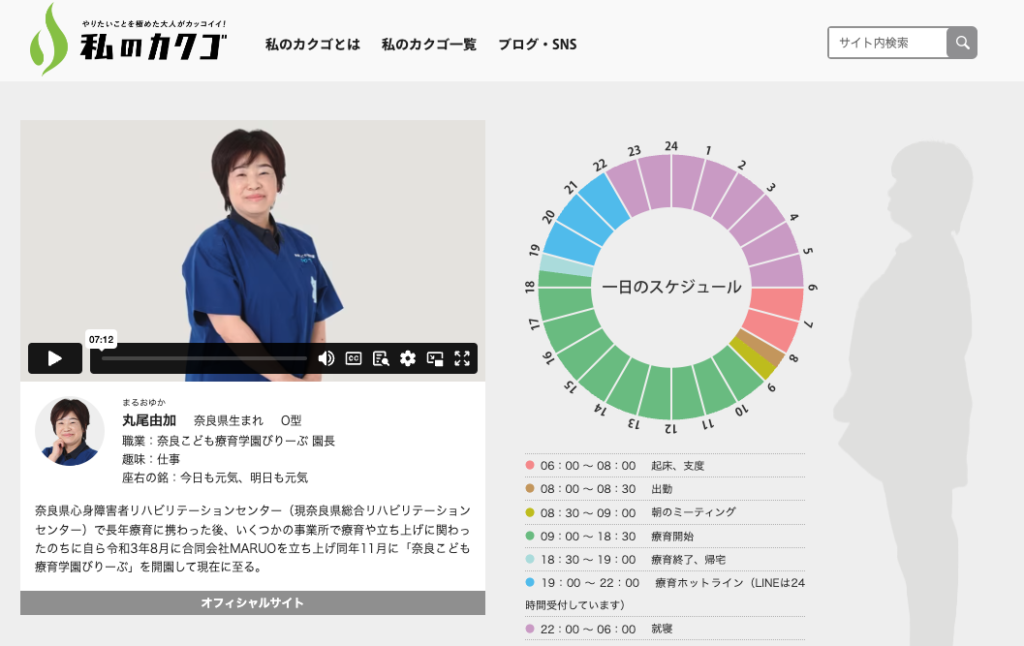Viewport: 1024px width, 646px height.
Task: Open video settings gear
Action: [408, 358]
